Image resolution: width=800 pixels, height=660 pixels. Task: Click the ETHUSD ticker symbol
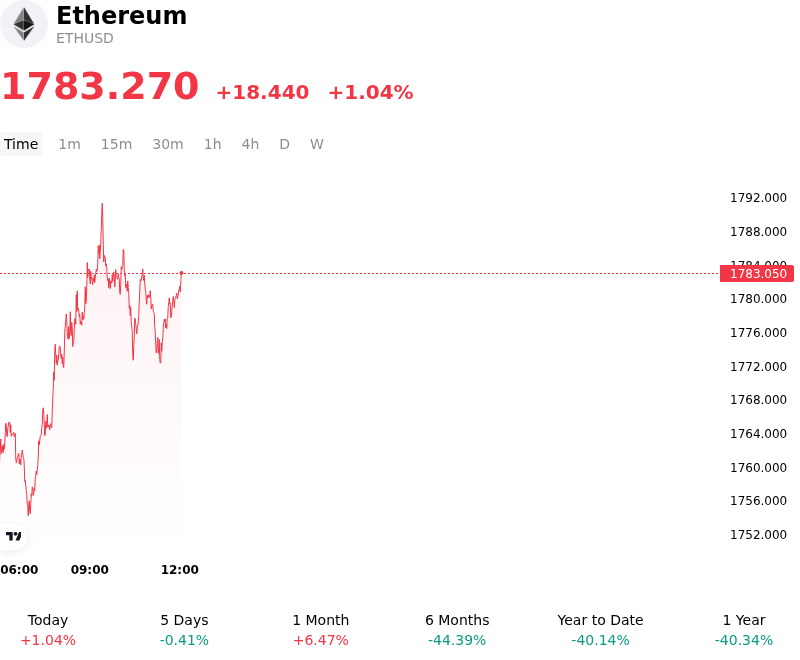tap(85, 39)
